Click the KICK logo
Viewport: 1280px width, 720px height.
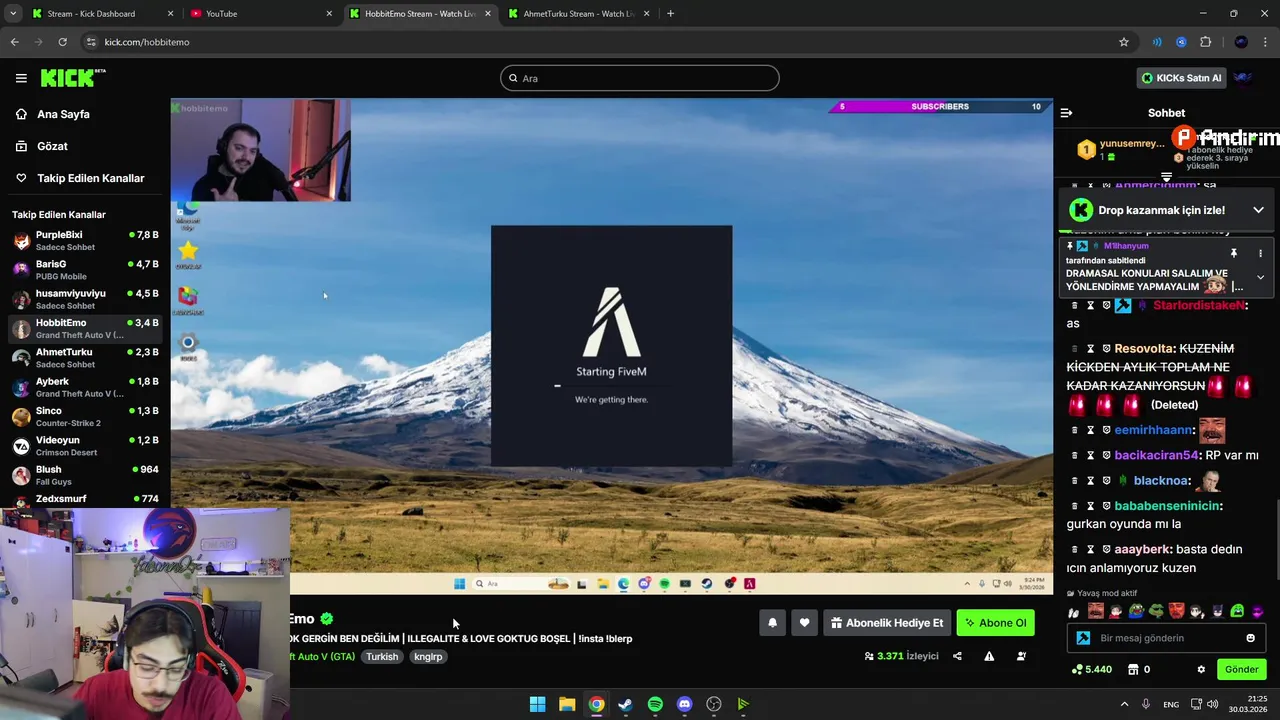(72, 78)
